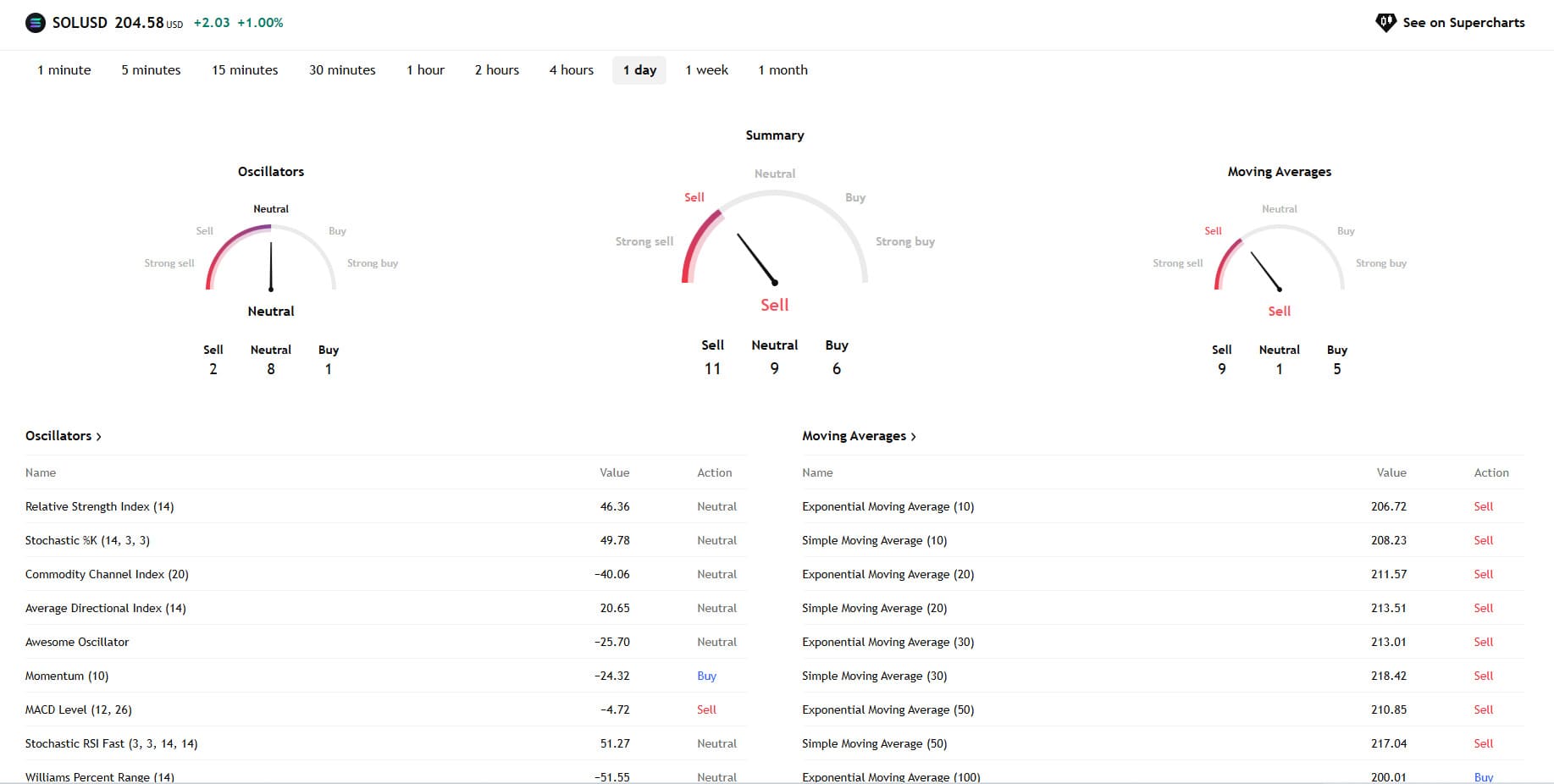Click the Relative Strength Index (14) row
The width and height of the screenshot is (1554, 784).
100,506
